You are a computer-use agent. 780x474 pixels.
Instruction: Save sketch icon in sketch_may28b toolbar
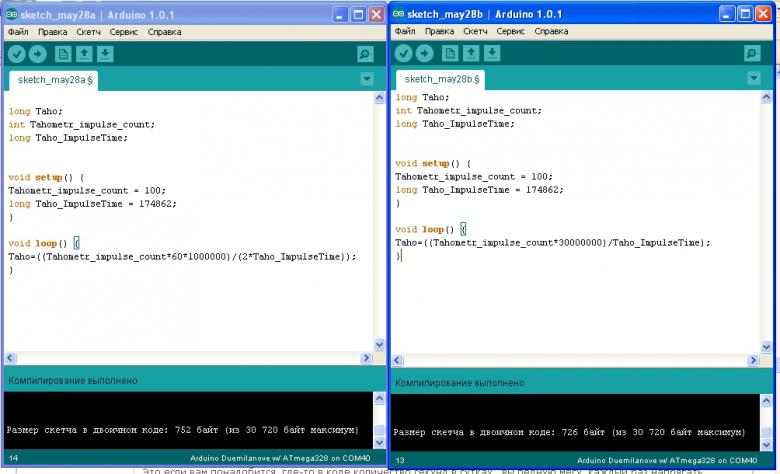492,53
